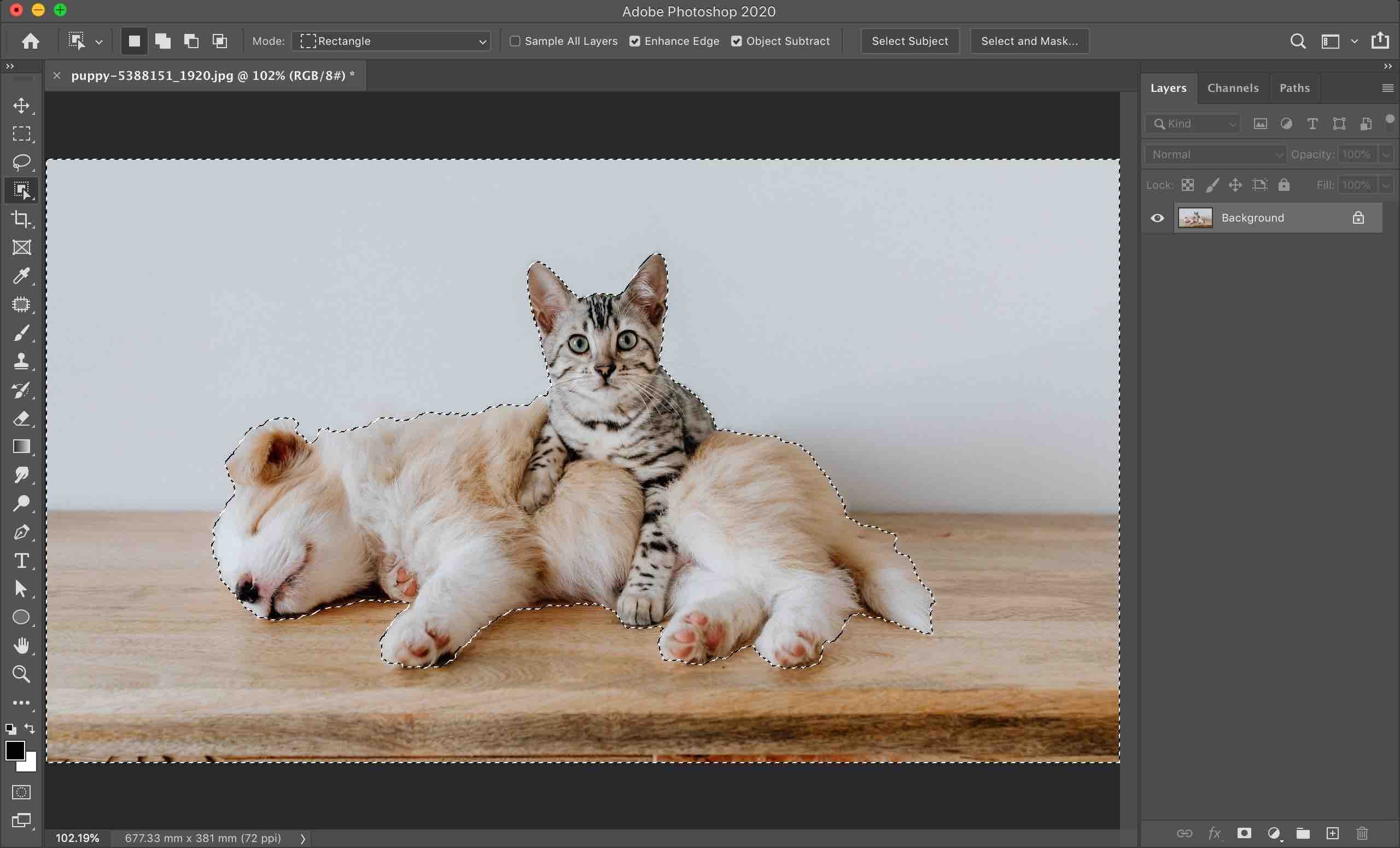This screenshot has width=1400, height=848.
Task: Click the Select Subject button
Action: (909, 41)
